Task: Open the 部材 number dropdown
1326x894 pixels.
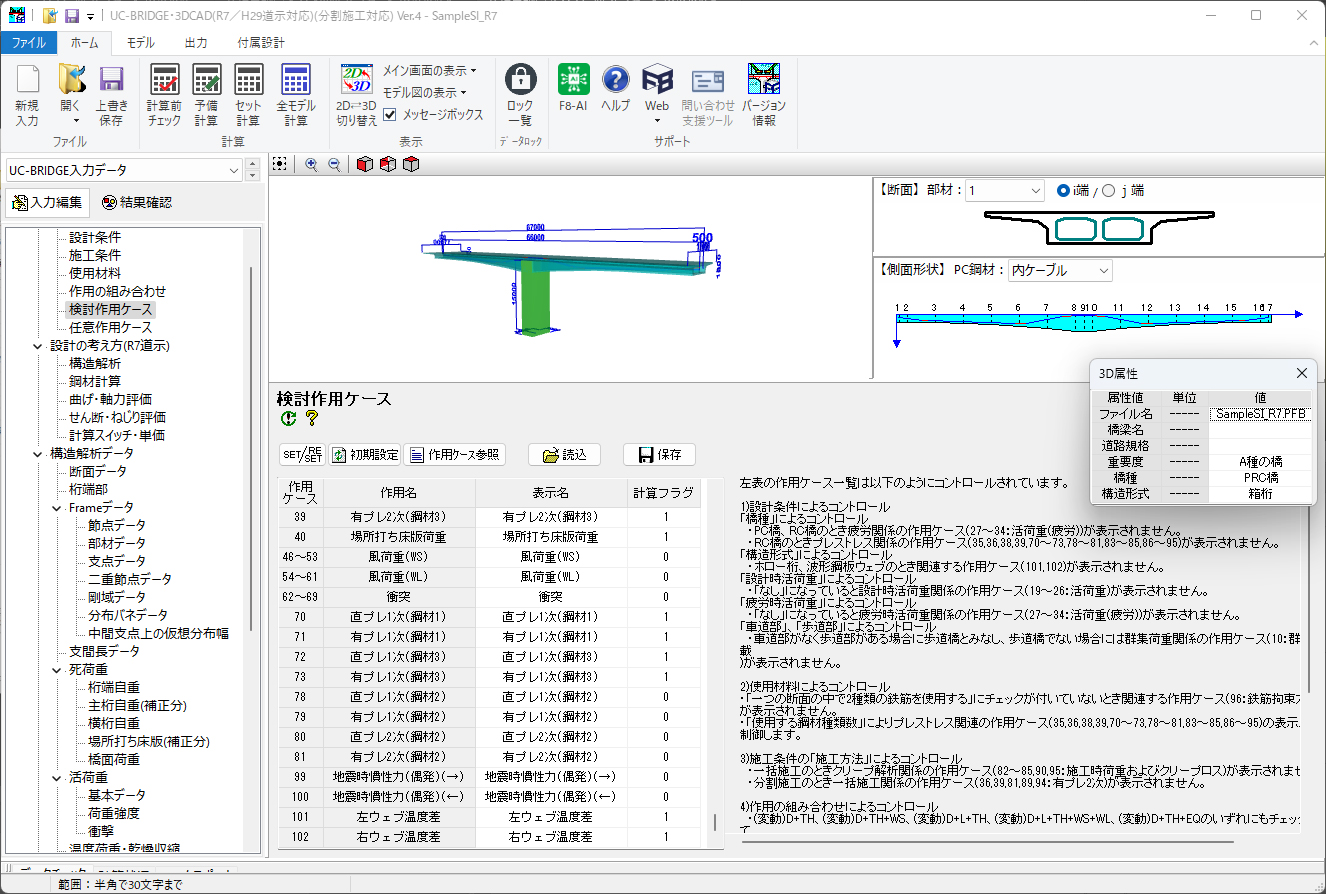Action: 1004,191
